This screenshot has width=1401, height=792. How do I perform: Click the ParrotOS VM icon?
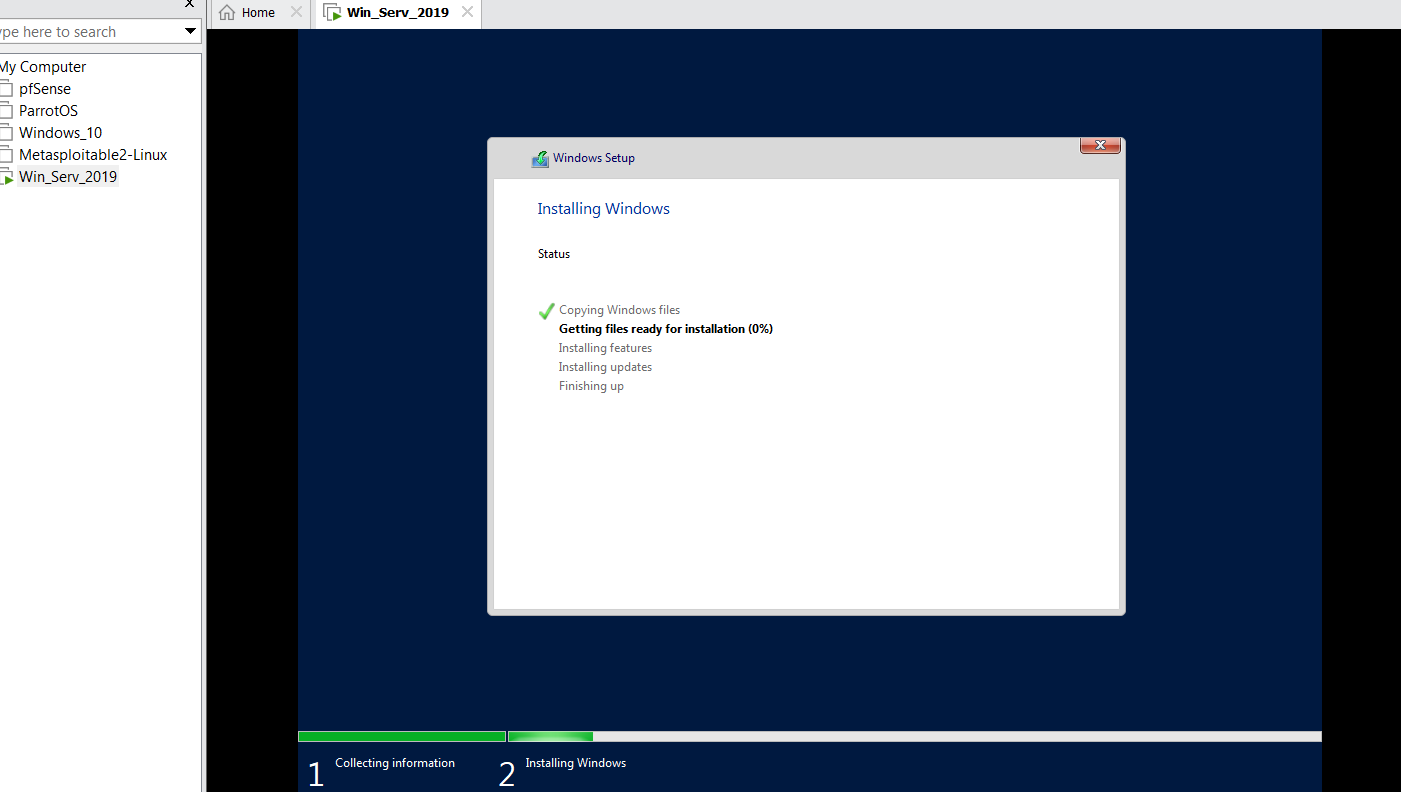tap(6, 111)
